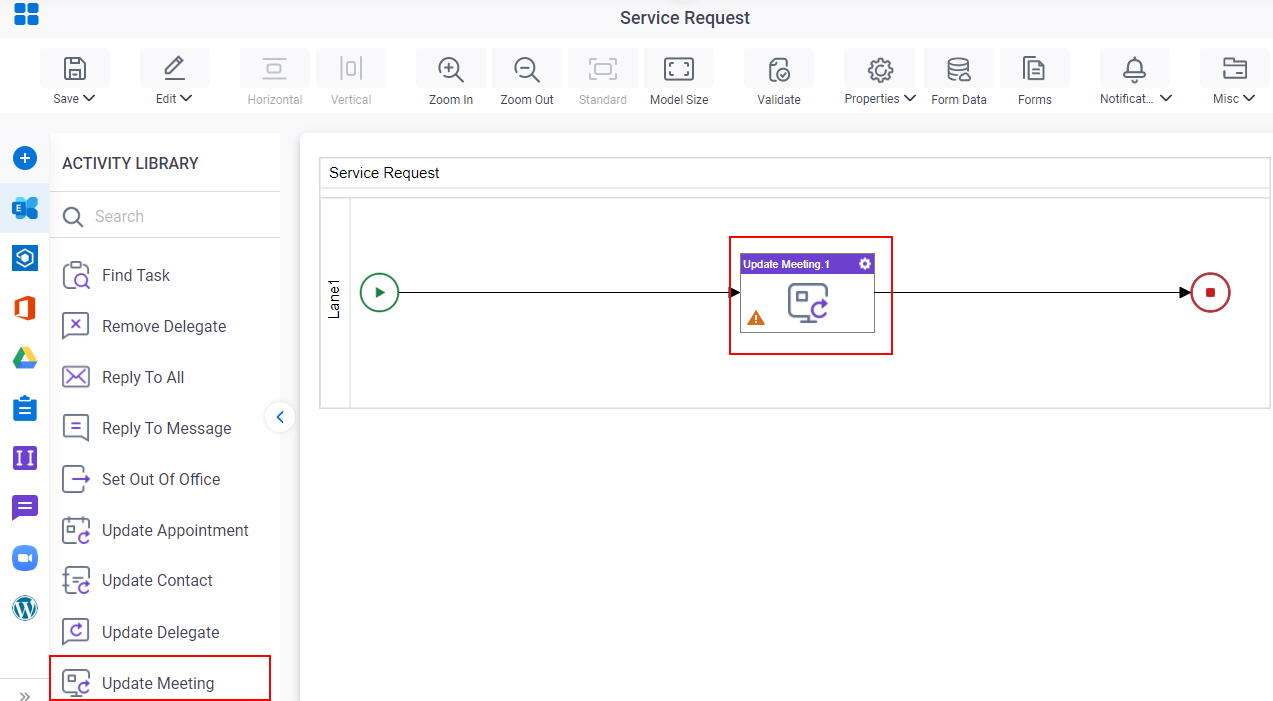Select the Zoom camera sidebar icon
Screen dimensions: 1273x701
[x=25, y=558]
